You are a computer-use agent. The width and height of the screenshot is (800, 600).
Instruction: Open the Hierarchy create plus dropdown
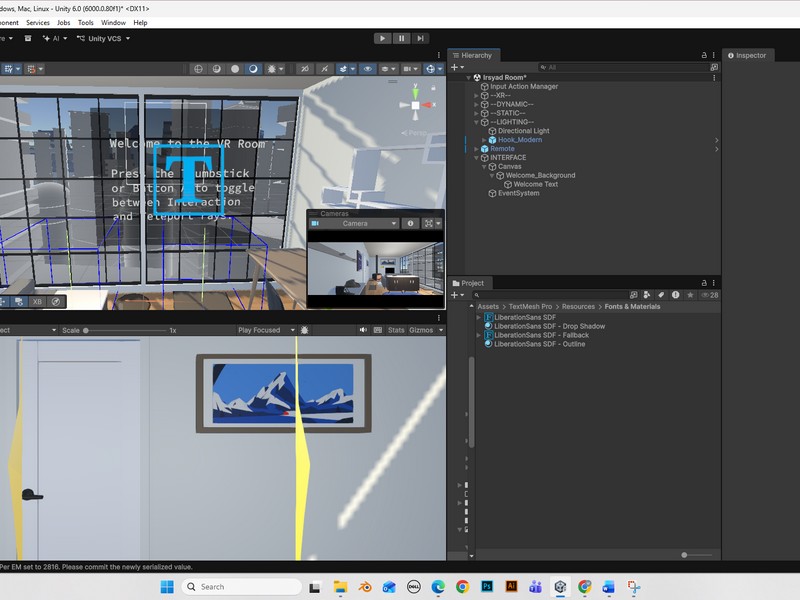(x=457, y=67)
